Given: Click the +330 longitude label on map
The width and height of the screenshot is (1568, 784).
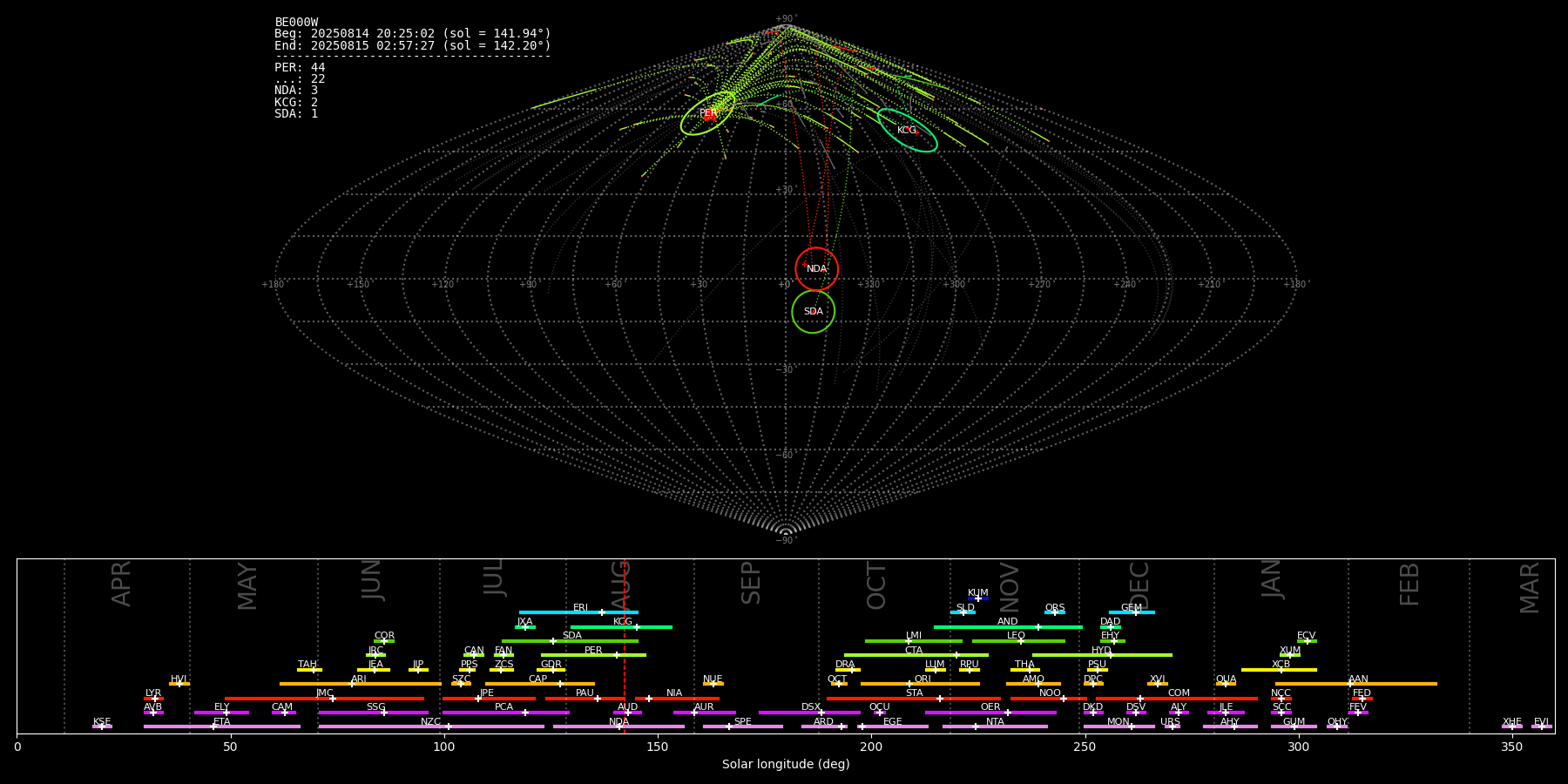Looking at the screenshot, I should click(x=868, y=284).
